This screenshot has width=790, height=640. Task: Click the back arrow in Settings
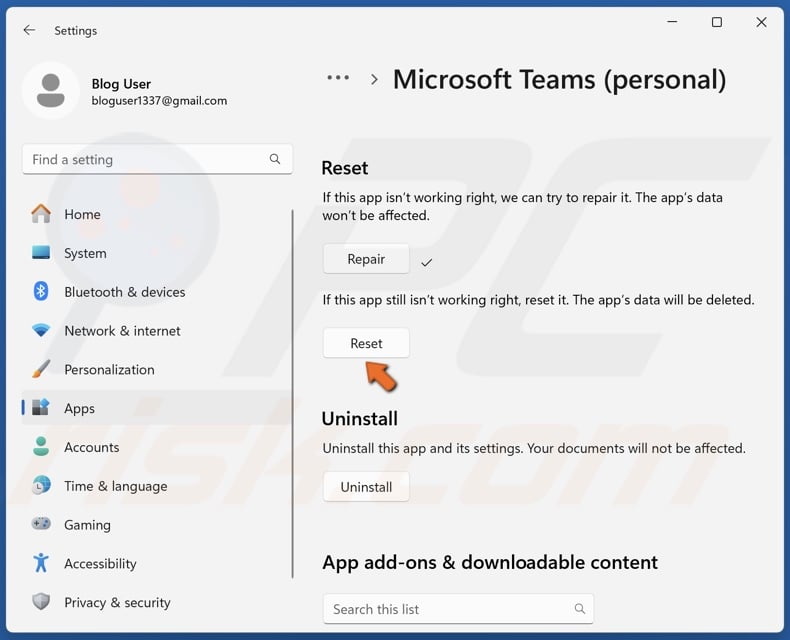[x=29, y=31]
